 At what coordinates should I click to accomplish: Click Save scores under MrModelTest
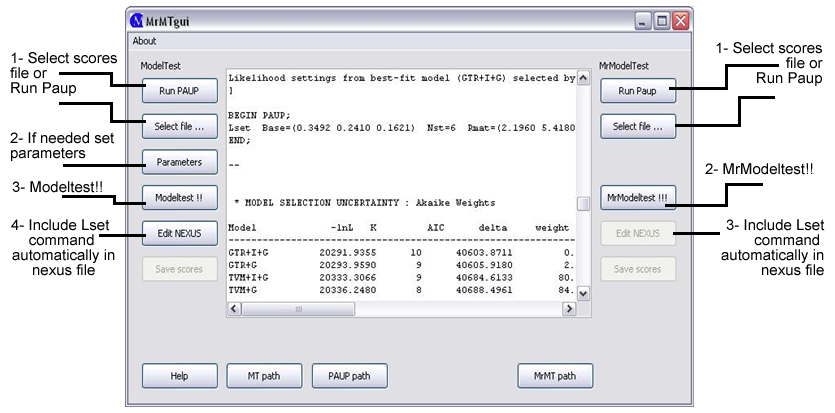click(638, 269)
